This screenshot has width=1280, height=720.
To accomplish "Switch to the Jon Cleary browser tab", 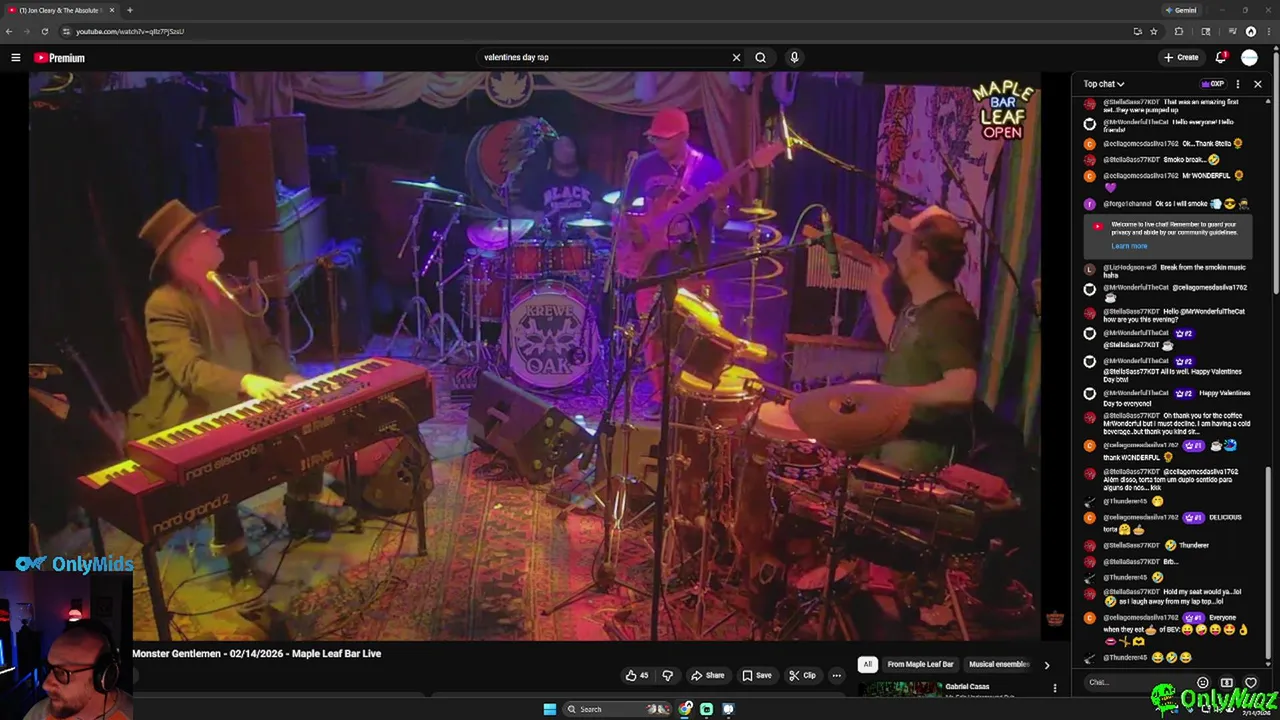I will pyautogui.click(x=60, y=10).
